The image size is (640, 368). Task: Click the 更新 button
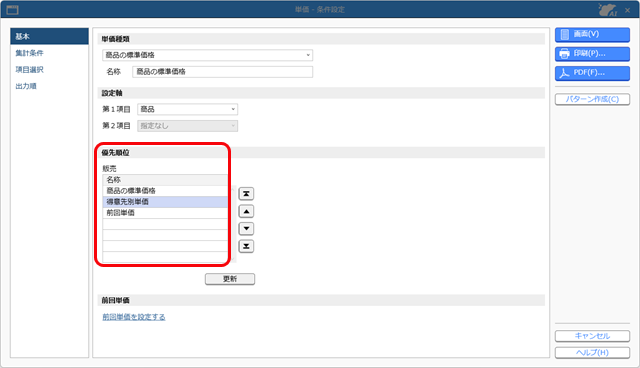230,279
